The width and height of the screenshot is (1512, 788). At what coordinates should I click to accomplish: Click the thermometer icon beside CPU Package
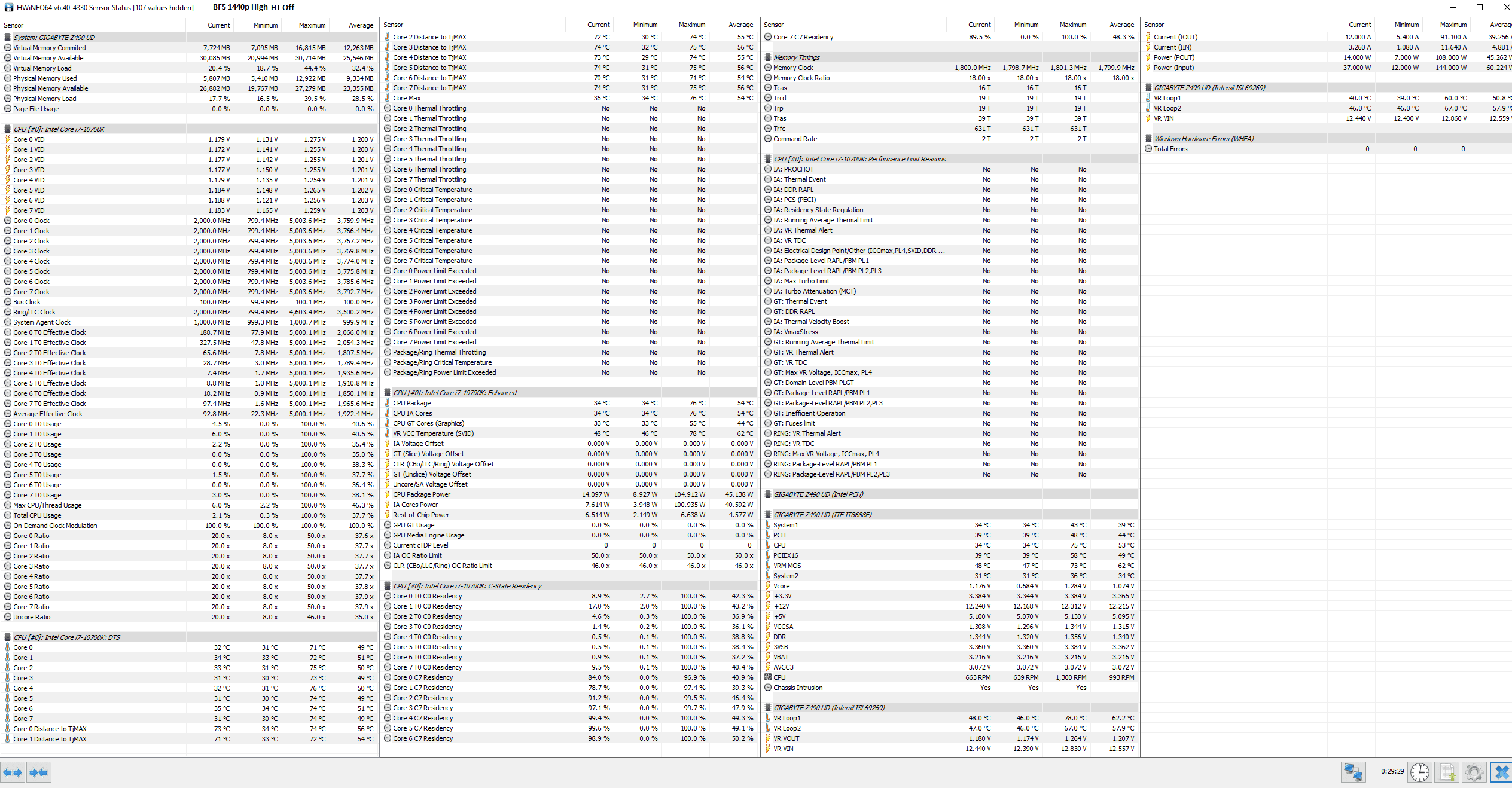tap(388, 403)
